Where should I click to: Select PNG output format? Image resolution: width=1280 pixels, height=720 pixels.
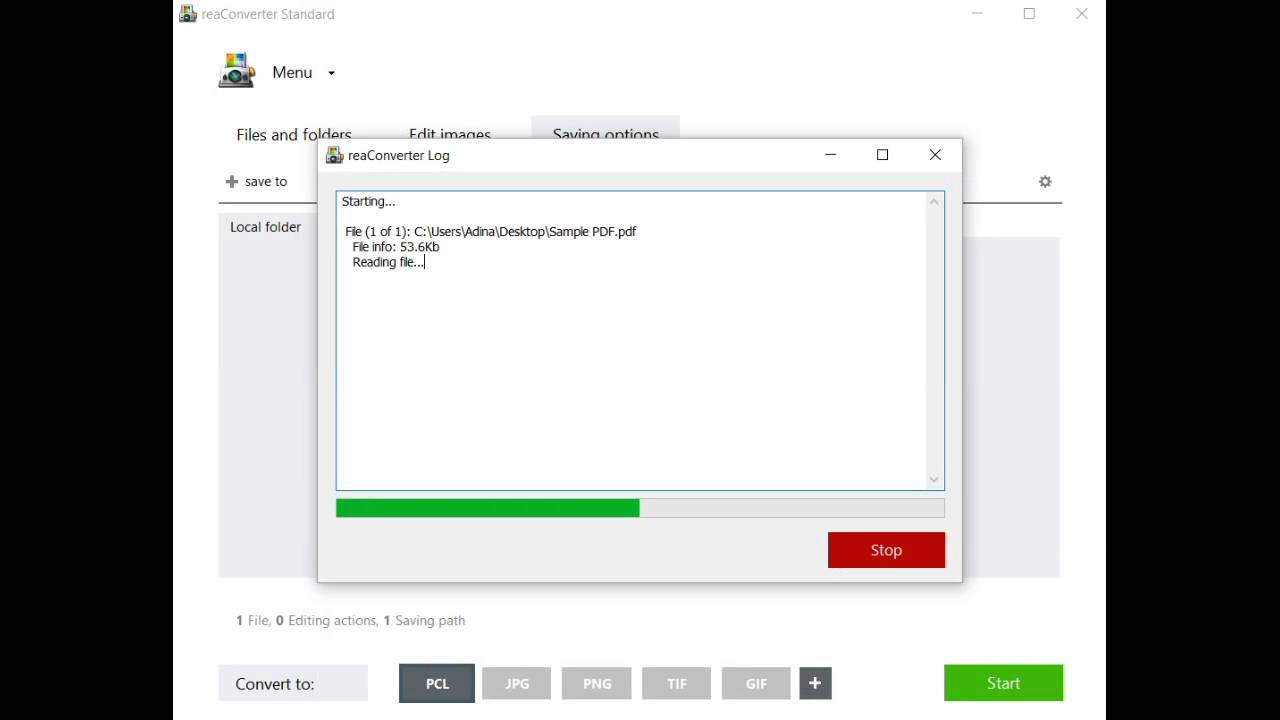coord(597,684)
